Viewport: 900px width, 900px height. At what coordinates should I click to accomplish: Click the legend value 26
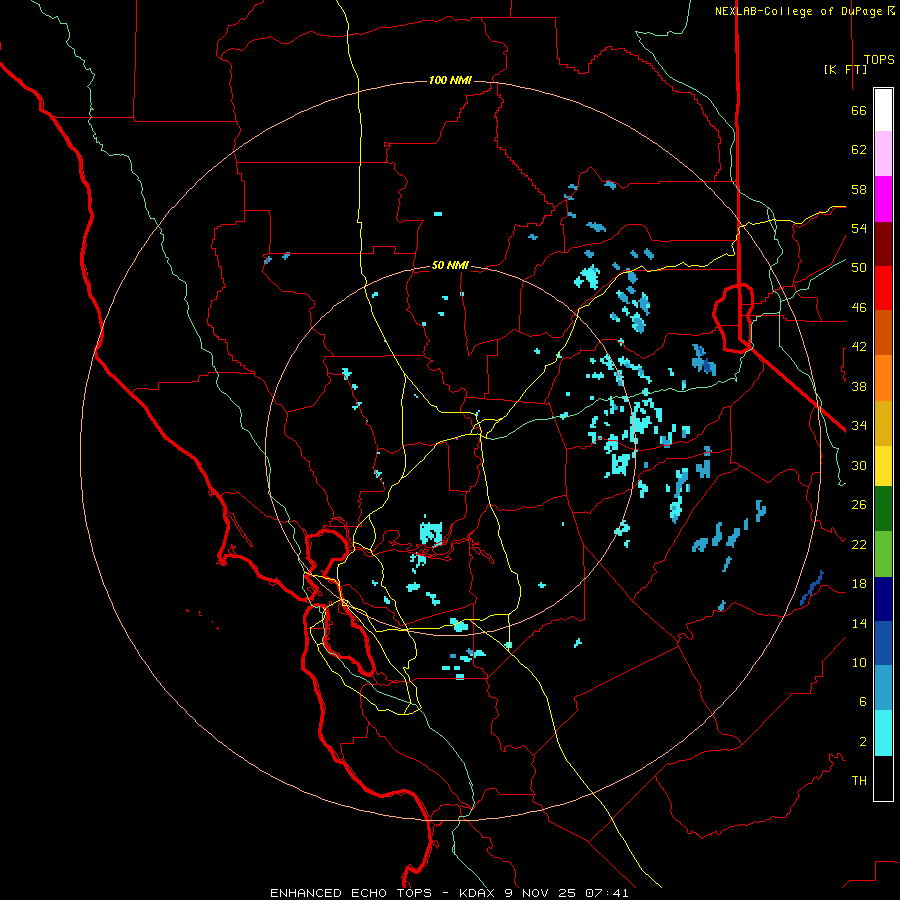coord(859,505)
